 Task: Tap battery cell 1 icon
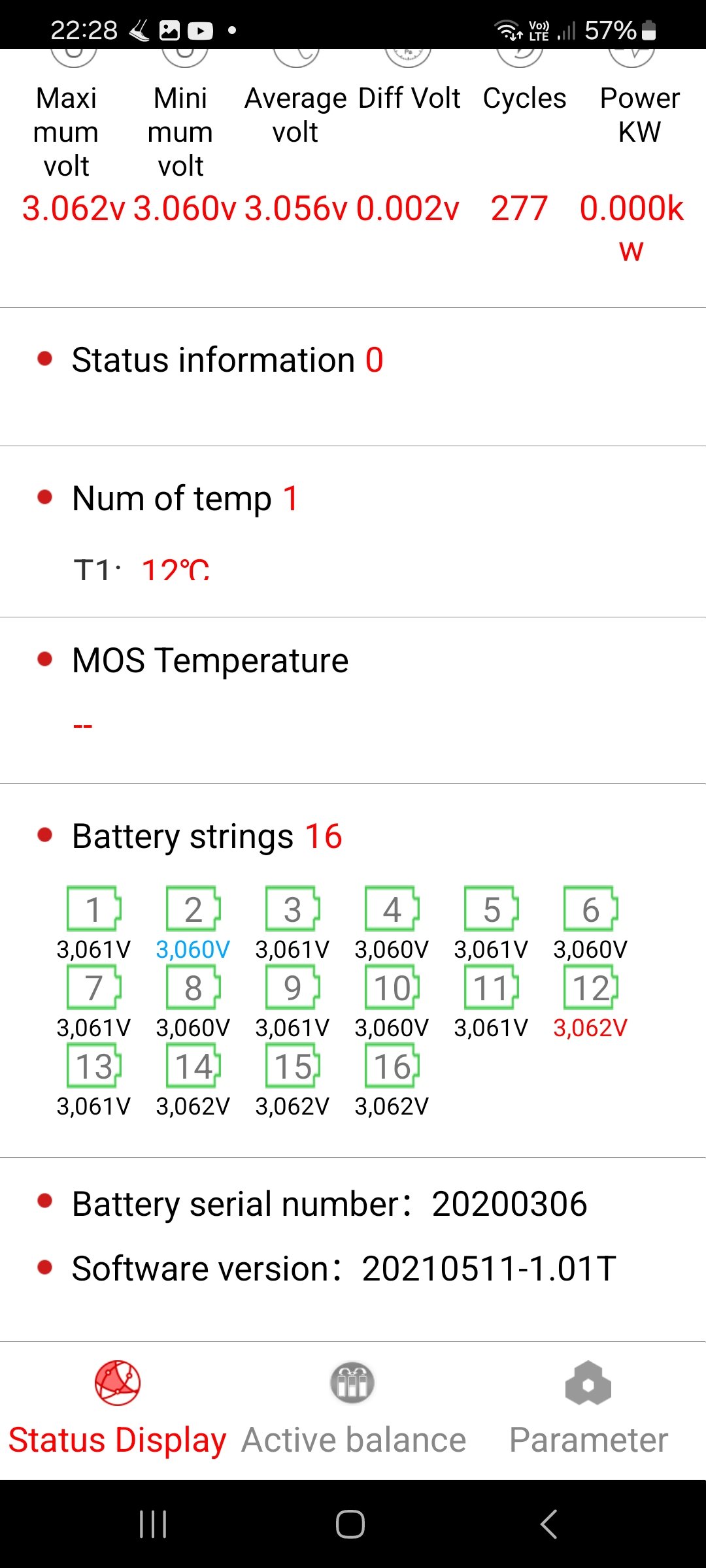pyautogui.click(x=94, y=908)
